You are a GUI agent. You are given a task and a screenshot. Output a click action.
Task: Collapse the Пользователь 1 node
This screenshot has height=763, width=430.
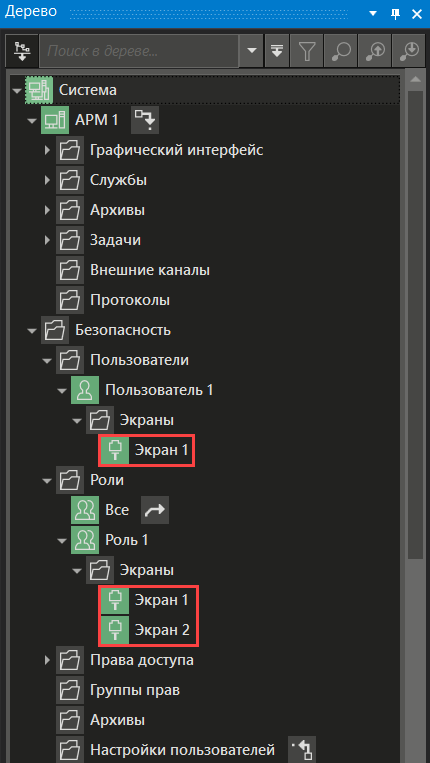point(62,391)
